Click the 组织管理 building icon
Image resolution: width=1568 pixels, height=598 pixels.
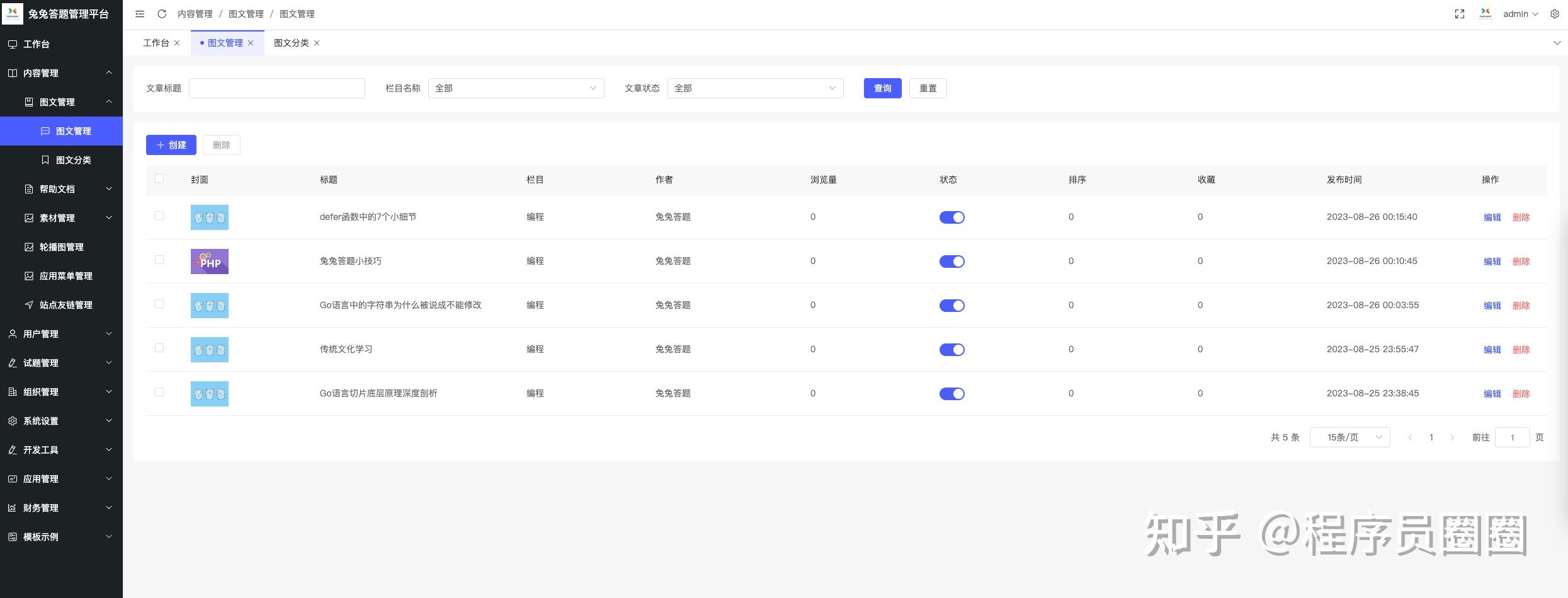pyautogui.click(x=13, y=392)
